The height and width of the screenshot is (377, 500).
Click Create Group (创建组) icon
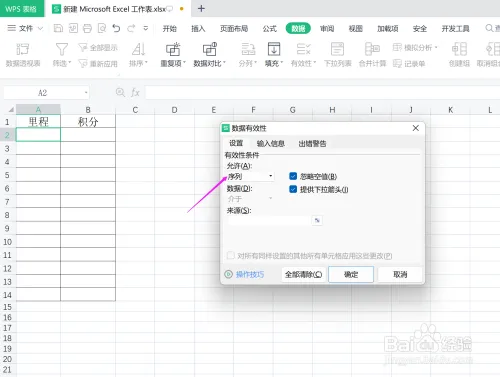[459, 55]
